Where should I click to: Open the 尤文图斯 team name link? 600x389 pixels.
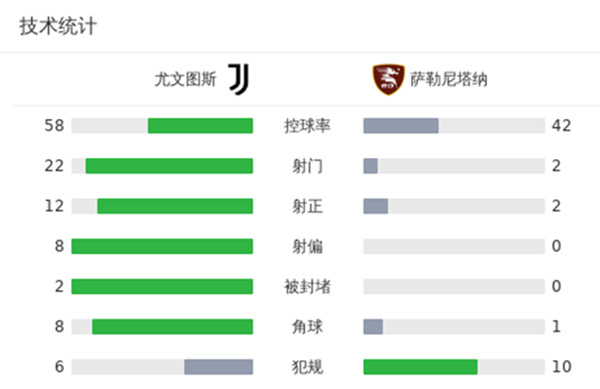tap(186, 80)
